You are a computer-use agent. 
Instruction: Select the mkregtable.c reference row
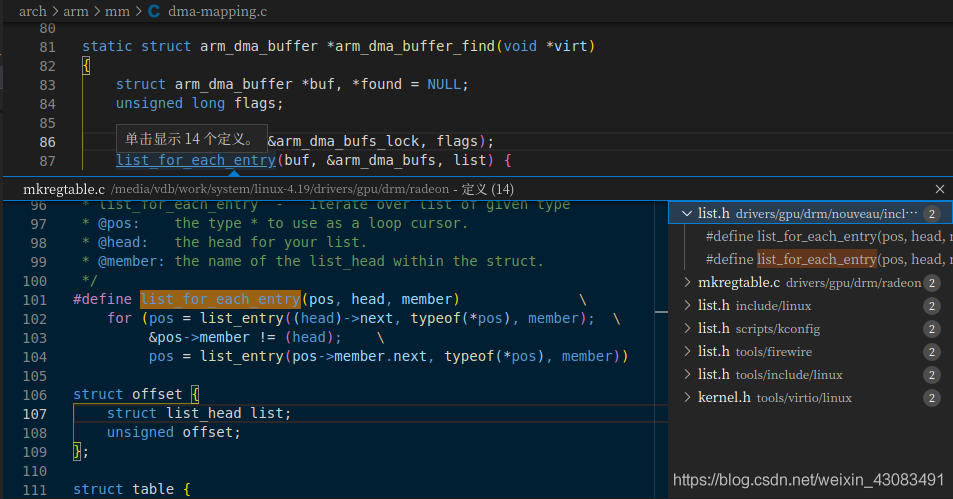811,282
